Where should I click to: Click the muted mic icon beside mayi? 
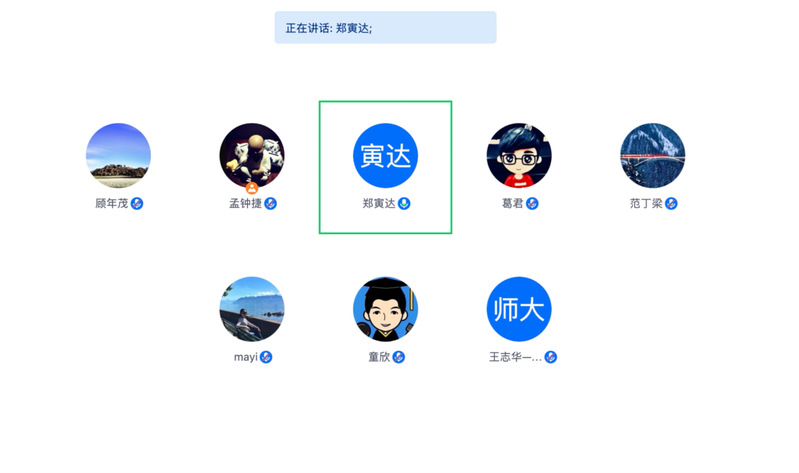click(266, 357)
